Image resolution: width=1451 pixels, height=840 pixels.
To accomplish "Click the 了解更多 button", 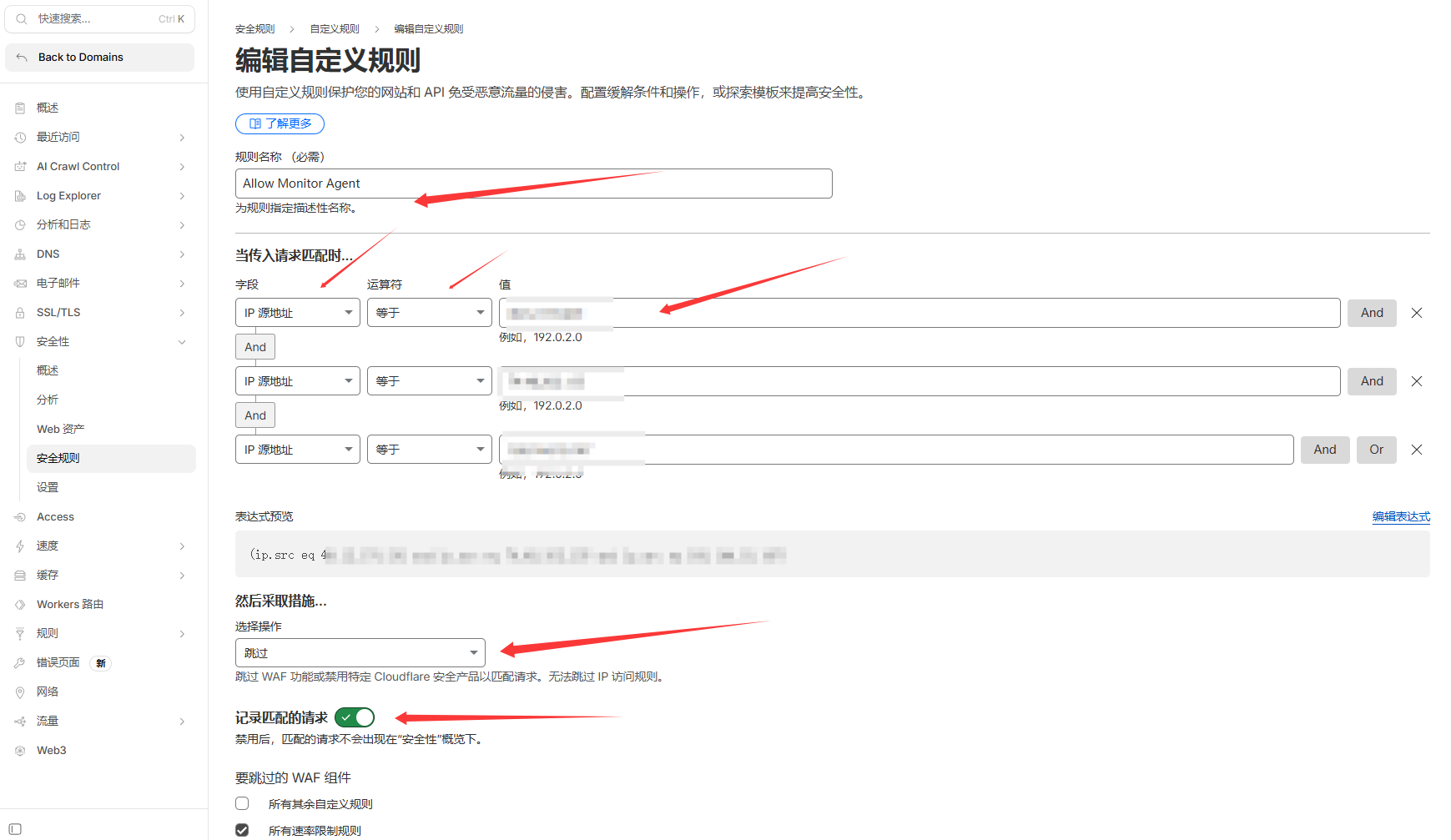I will pyautogui.click(x=280, y=123).
